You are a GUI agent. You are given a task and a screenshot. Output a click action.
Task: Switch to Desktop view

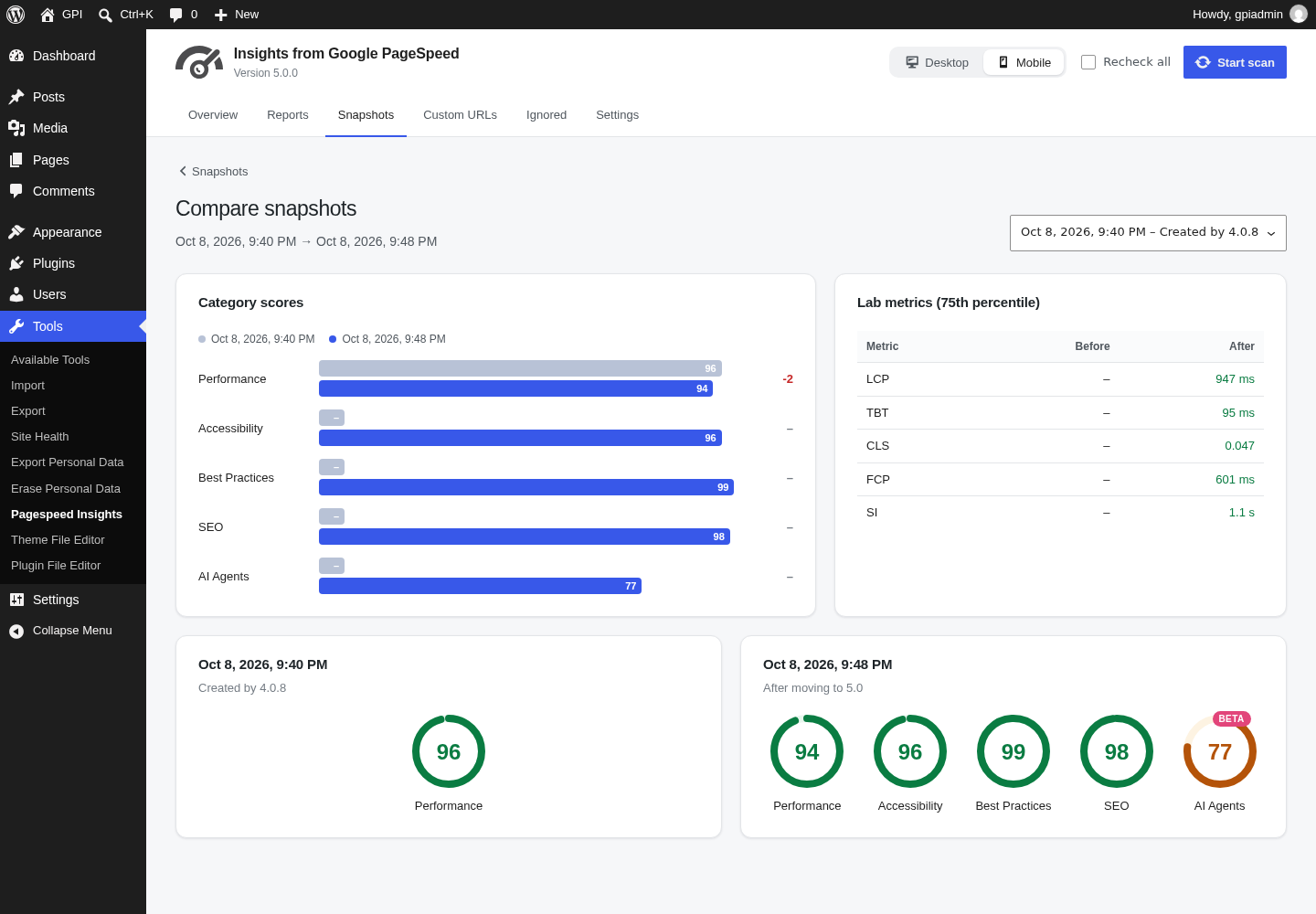click(x=938, y=62)
